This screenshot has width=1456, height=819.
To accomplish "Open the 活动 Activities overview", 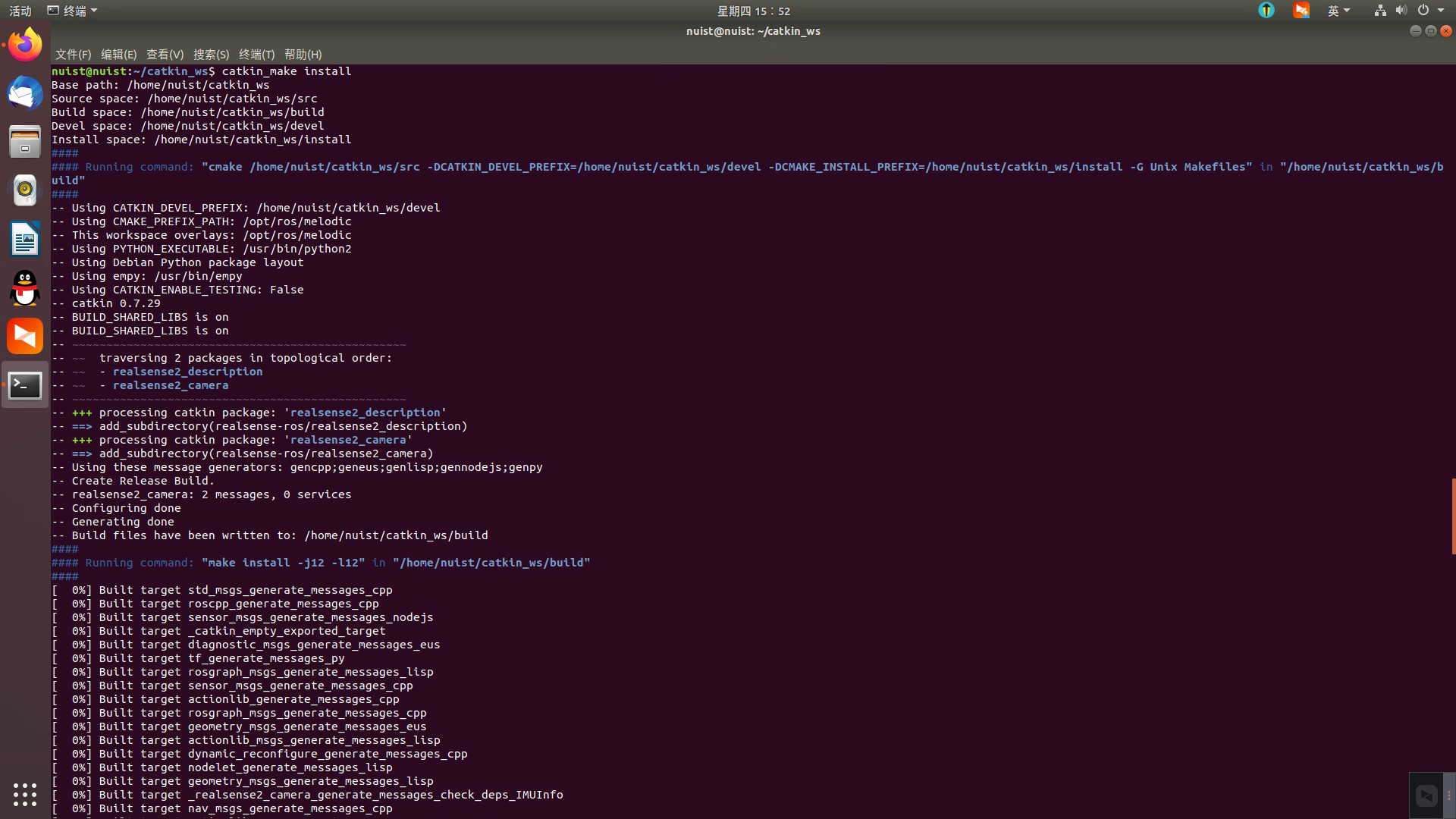I will (20, 11).
